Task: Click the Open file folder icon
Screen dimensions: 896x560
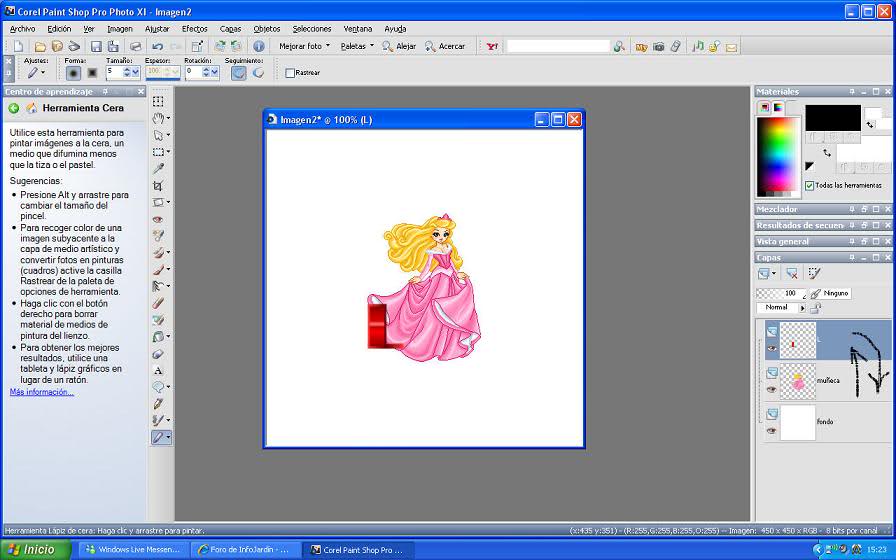Action: point(39,46)
